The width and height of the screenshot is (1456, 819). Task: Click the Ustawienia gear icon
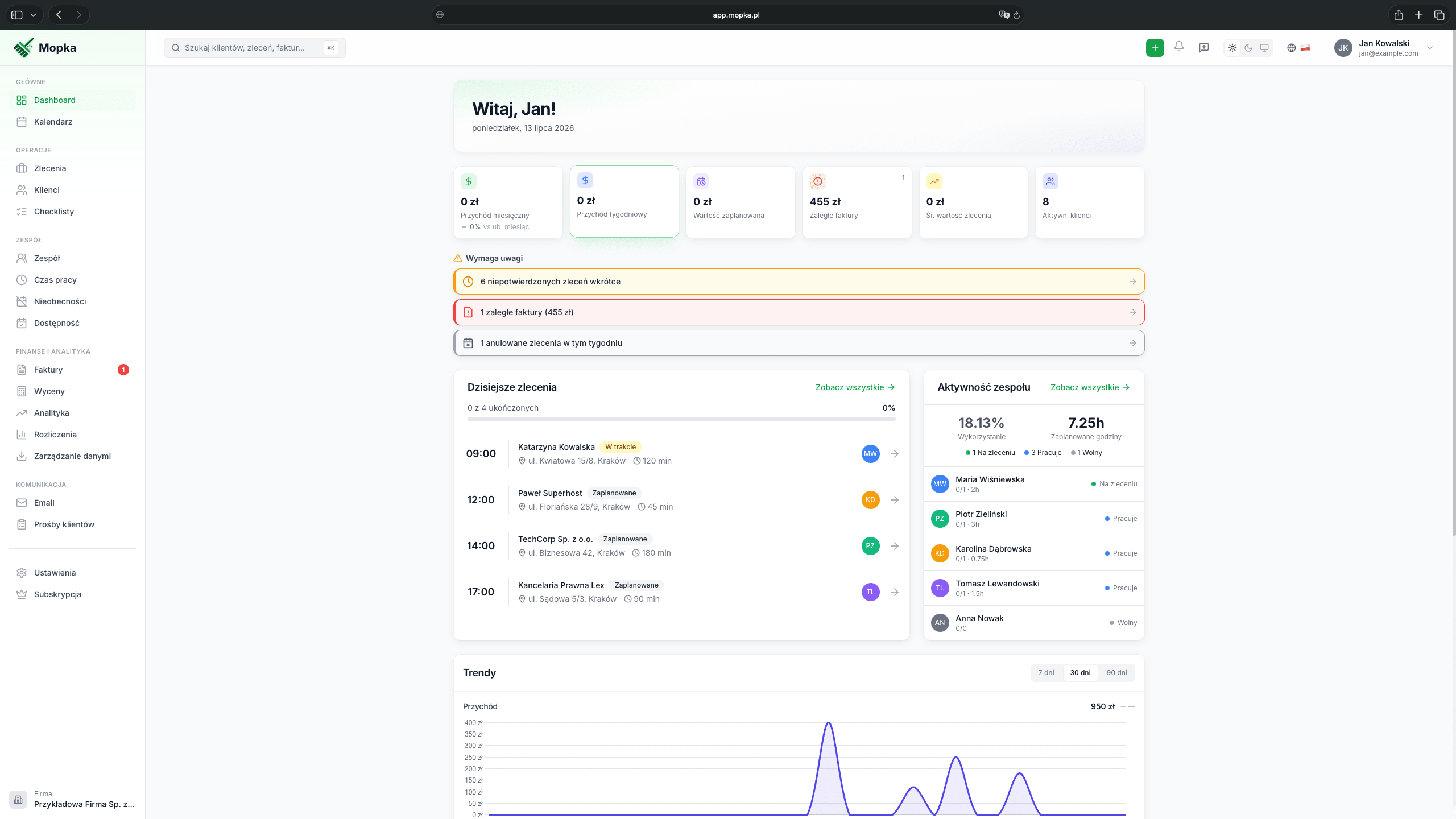pos(22,573)
